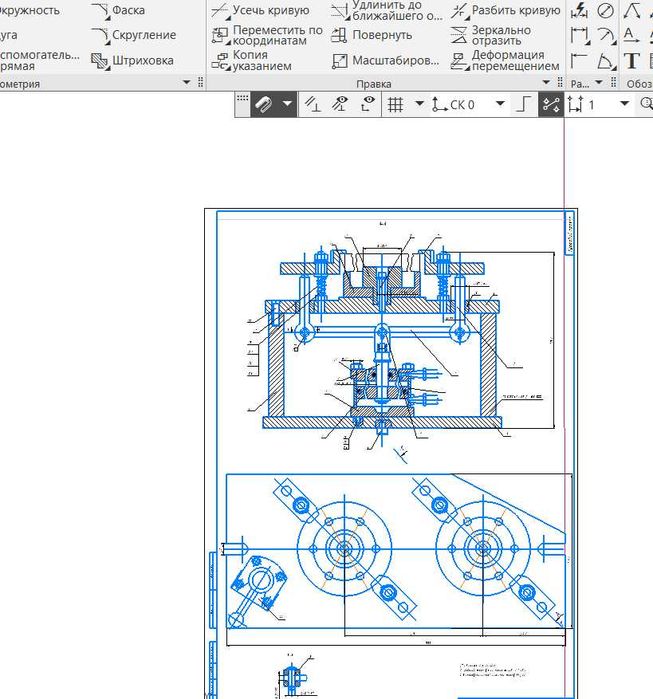Click the Дуга arc command
Image resolution: width=653 pixels, height=699 pixels.
[x=9, y=35]
